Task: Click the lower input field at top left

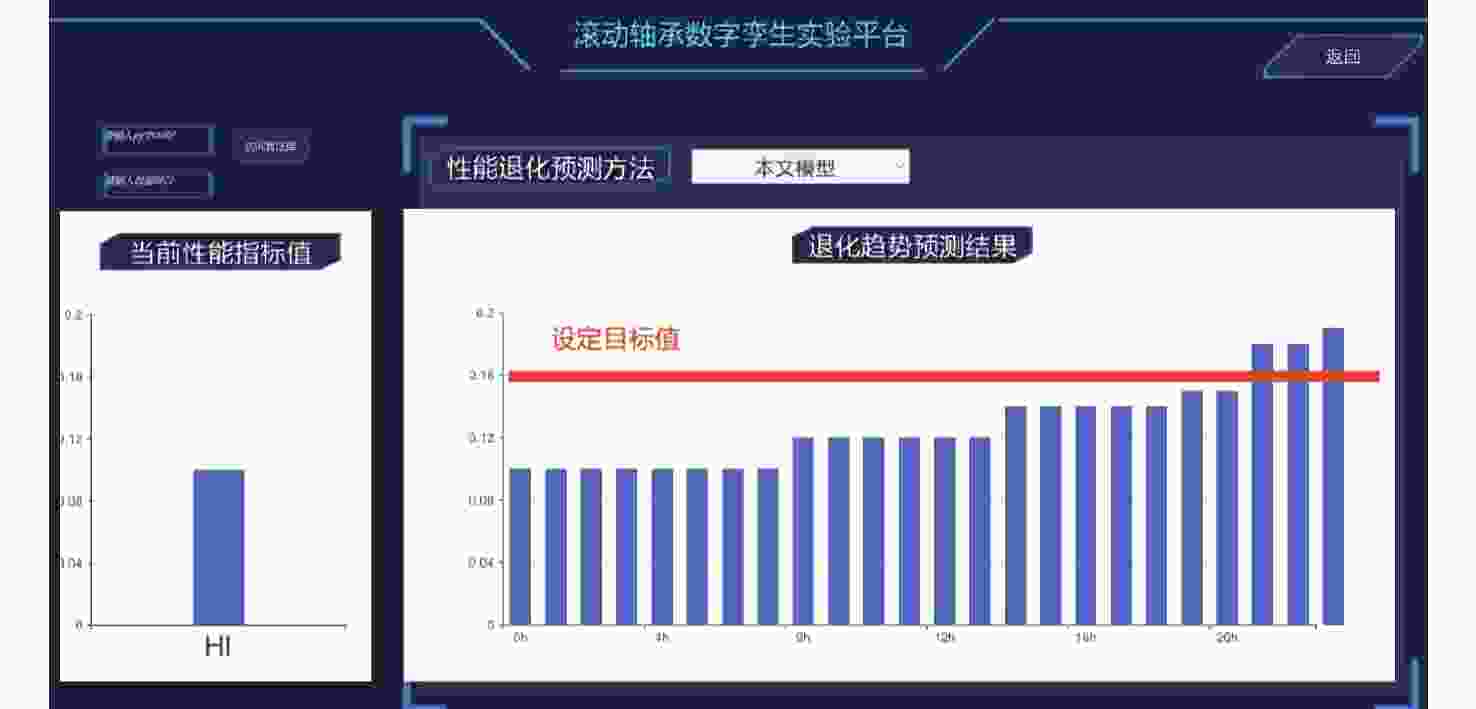Action: coord(157,183)
